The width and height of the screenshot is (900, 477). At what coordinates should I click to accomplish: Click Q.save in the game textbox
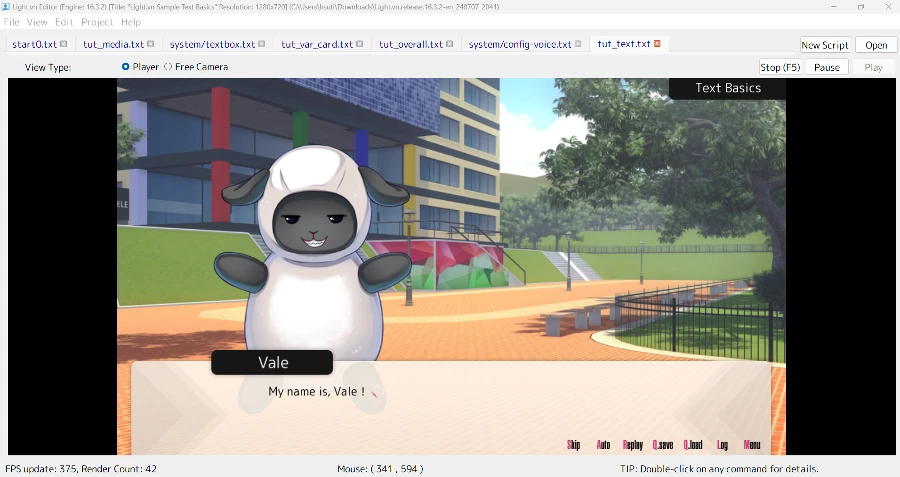[663, 445]
